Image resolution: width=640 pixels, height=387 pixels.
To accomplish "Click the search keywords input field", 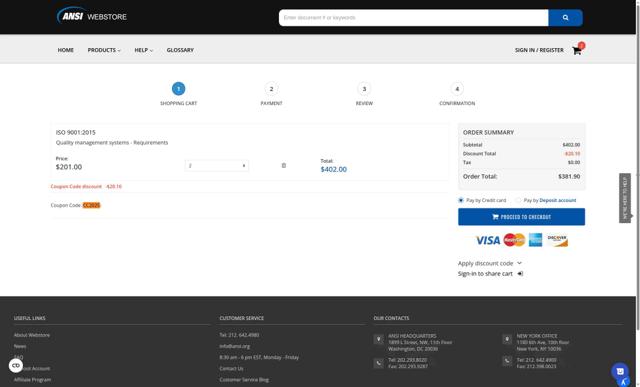I will [x=413, y=18].
